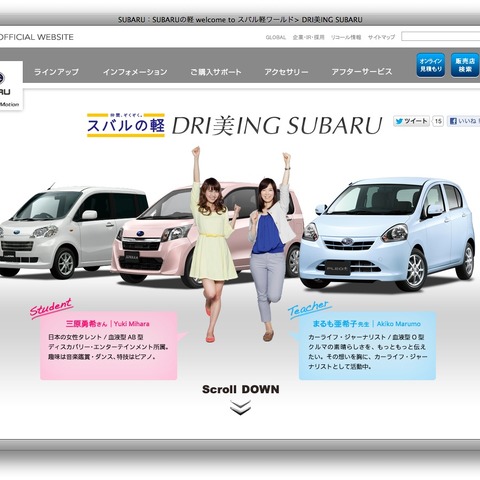Open the アクセサリー menu
The image size is (480, 480).
[x=286, y=72]
